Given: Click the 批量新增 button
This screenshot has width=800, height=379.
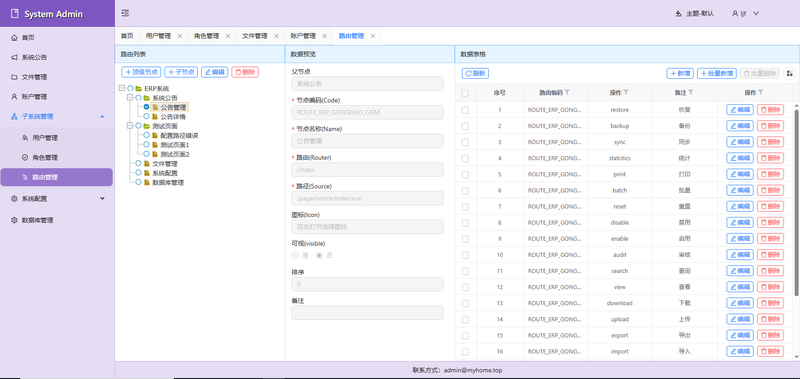Looking at the screenshot, I should [x=717, y=73].
